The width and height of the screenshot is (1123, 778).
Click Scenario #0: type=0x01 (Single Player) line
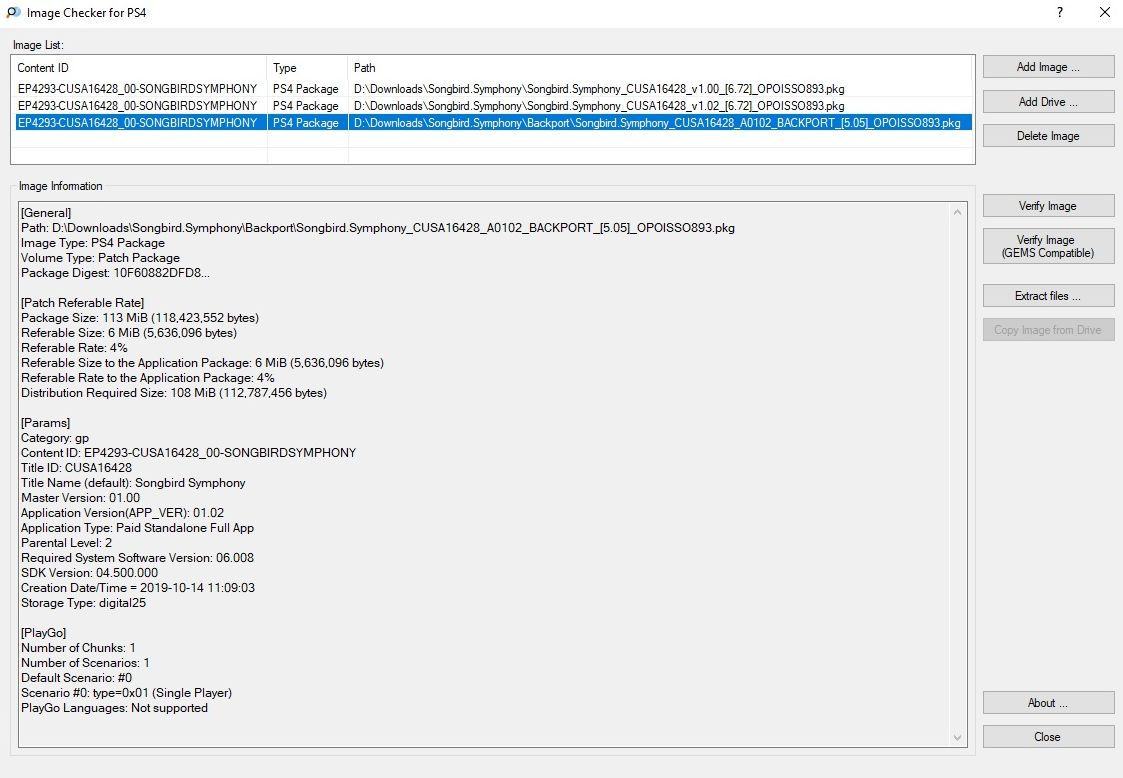click(126, 694)
